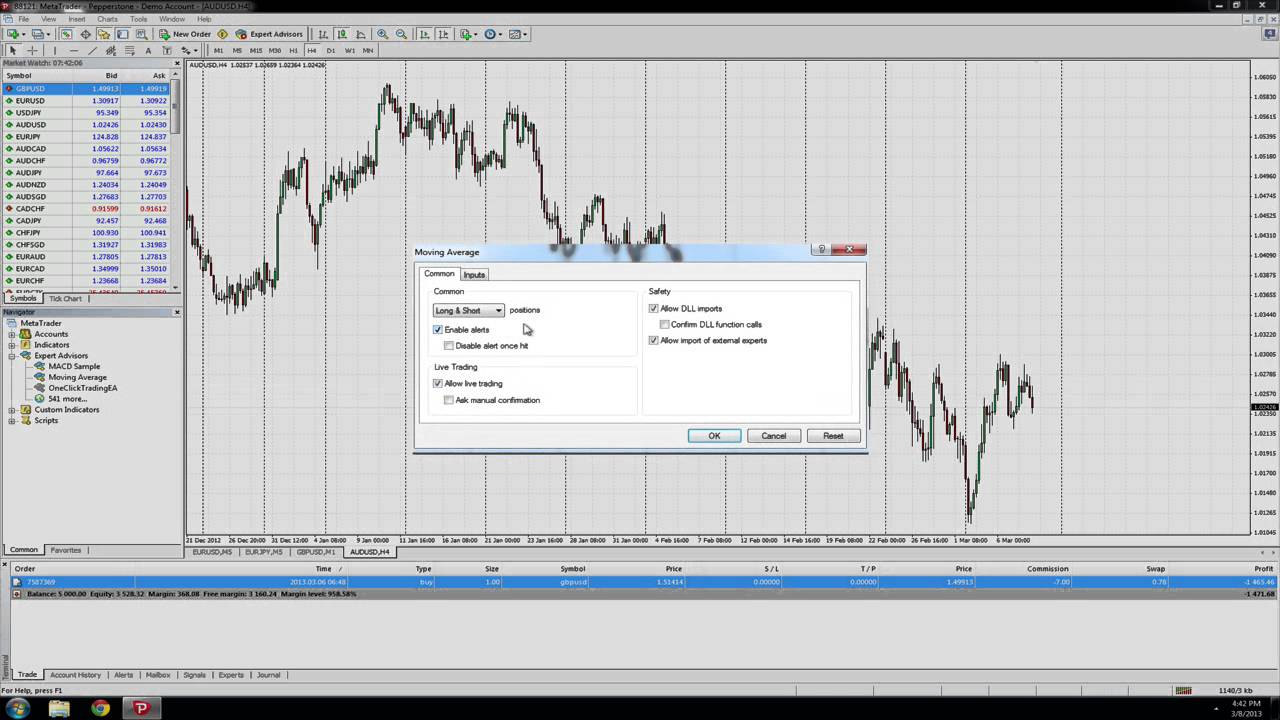Toggle Allow import of external experts
Image resolution: width=1280 pixels, height=720 pixels.
coord(654,341)
